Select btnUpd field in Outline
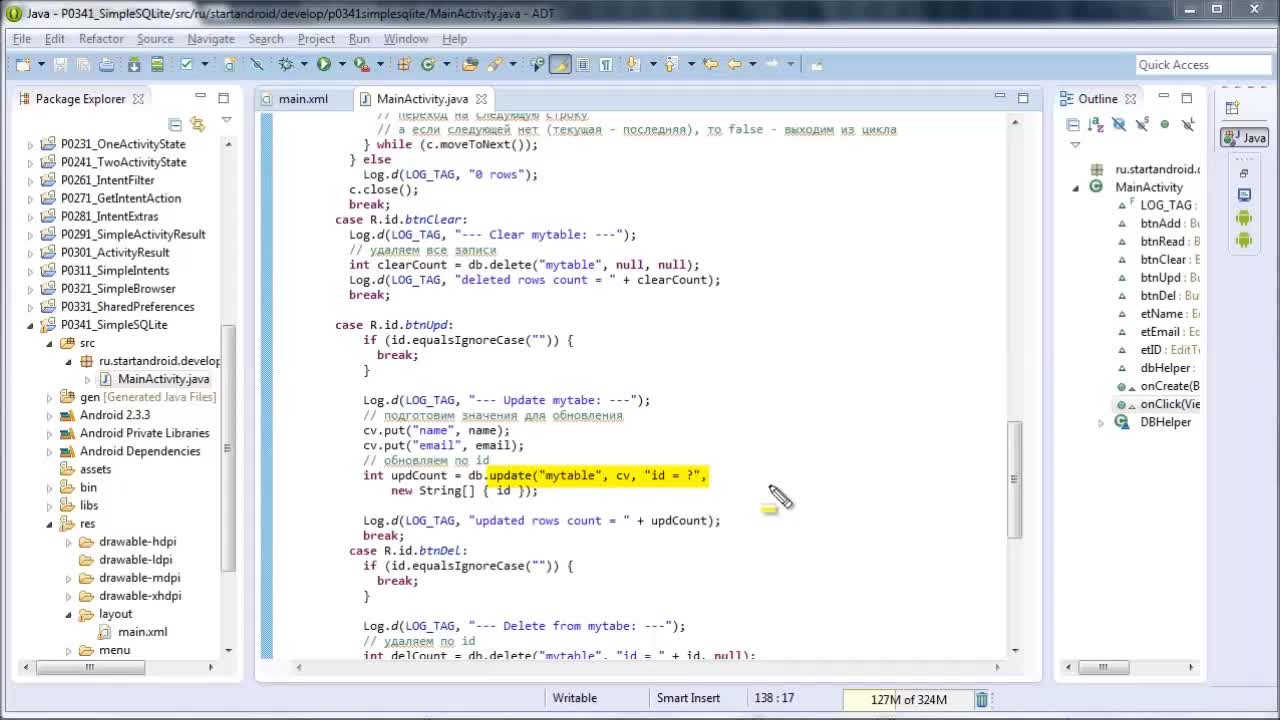1280x720 pixels. click(1158, 278)
